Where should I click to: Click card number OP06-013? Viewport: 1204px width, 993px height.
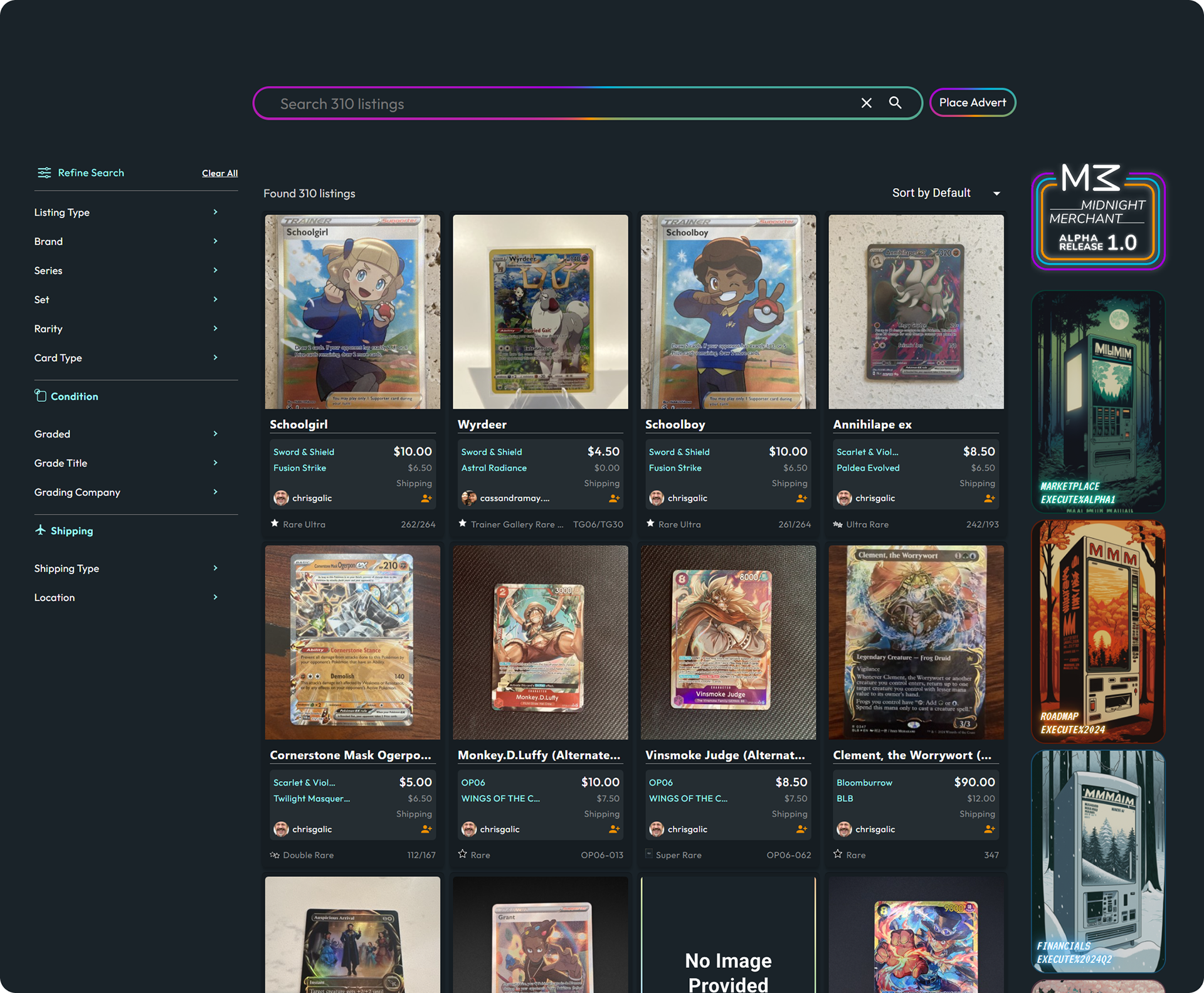click(x=602, y=855)
